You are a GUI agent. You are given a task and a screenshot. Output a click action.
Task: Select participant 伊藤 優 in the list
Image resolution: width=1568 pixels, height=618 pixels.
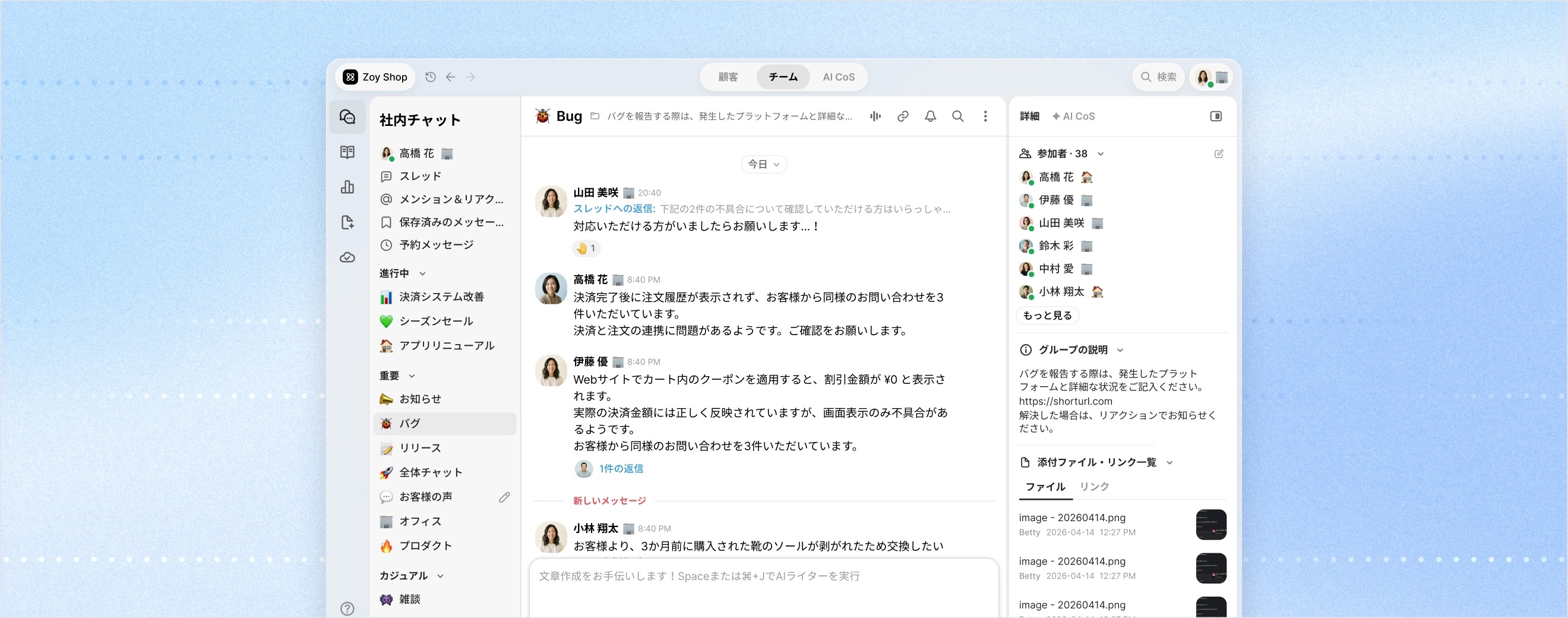pos(1056,200)
